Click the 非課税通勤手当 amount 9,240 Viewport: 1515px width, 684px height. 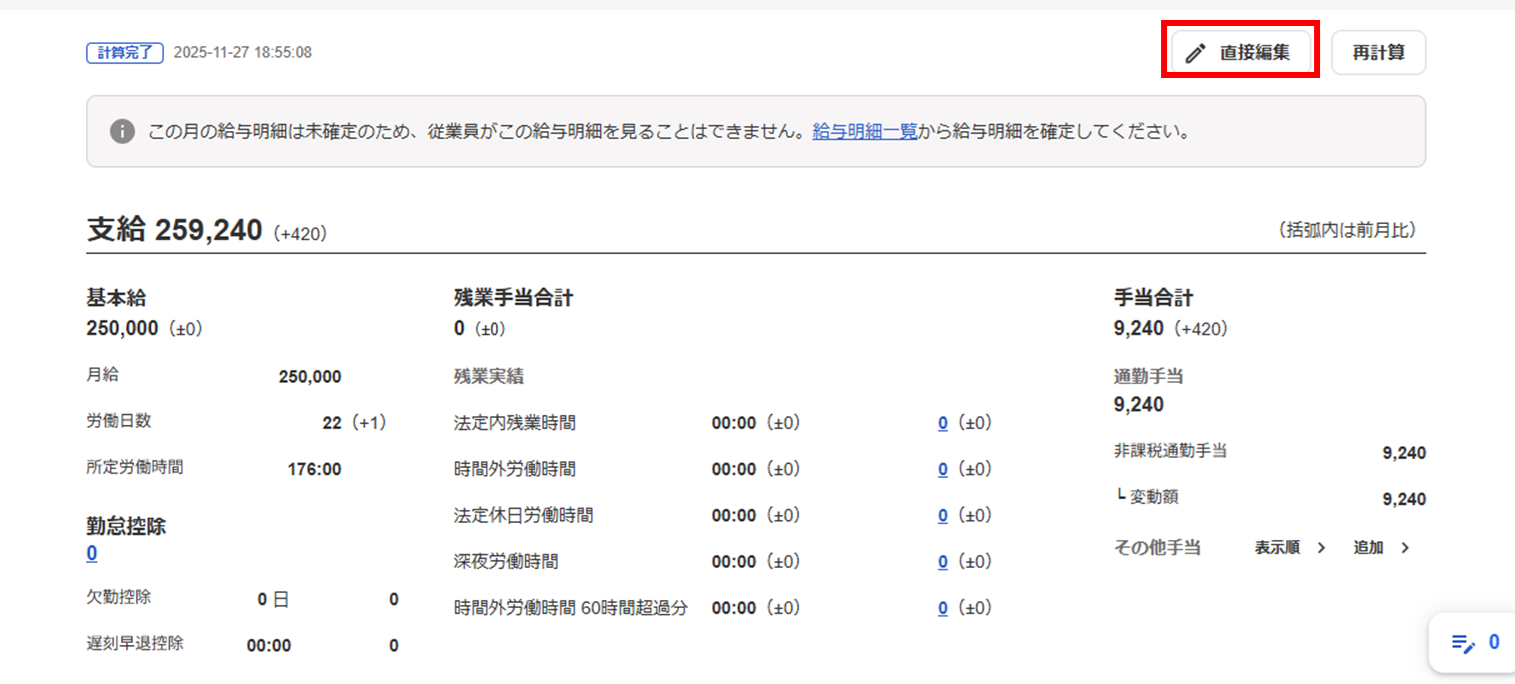[1403, 453]
